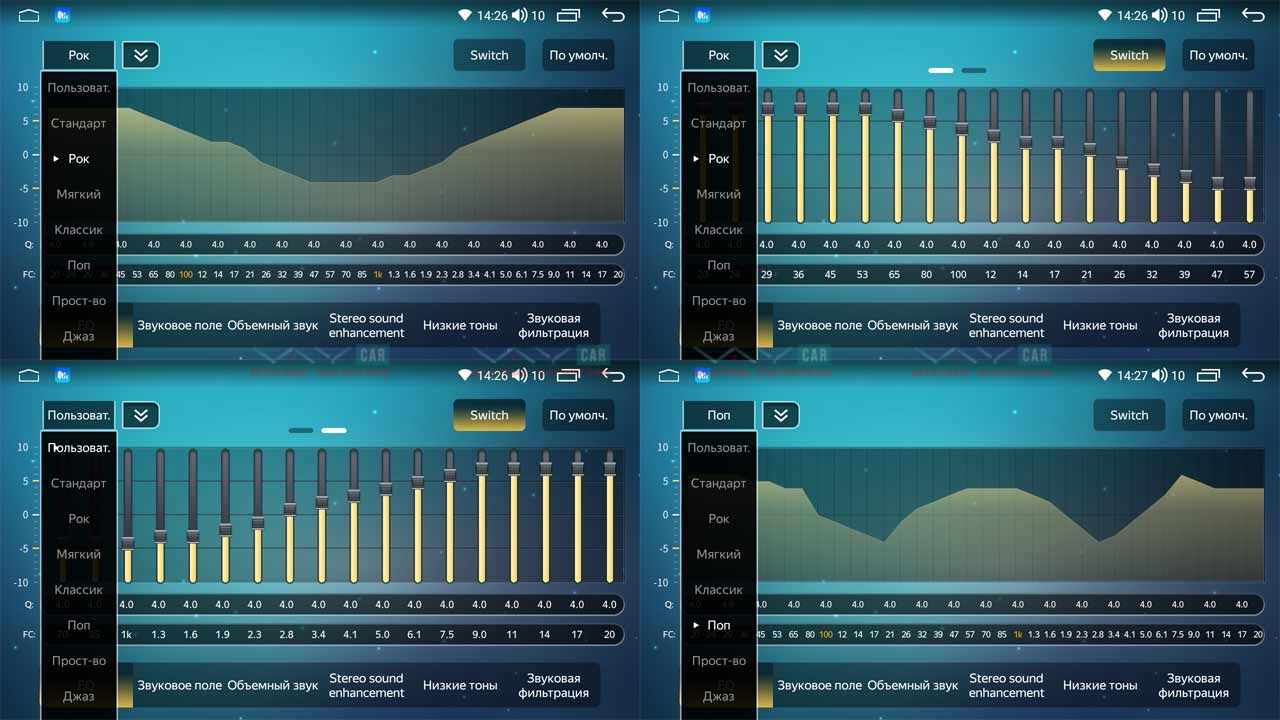Screen dimensions: 1280x720
Task: Click the double-chevron icon beside Пользоват. preset
Action: [x=141, y=415]
